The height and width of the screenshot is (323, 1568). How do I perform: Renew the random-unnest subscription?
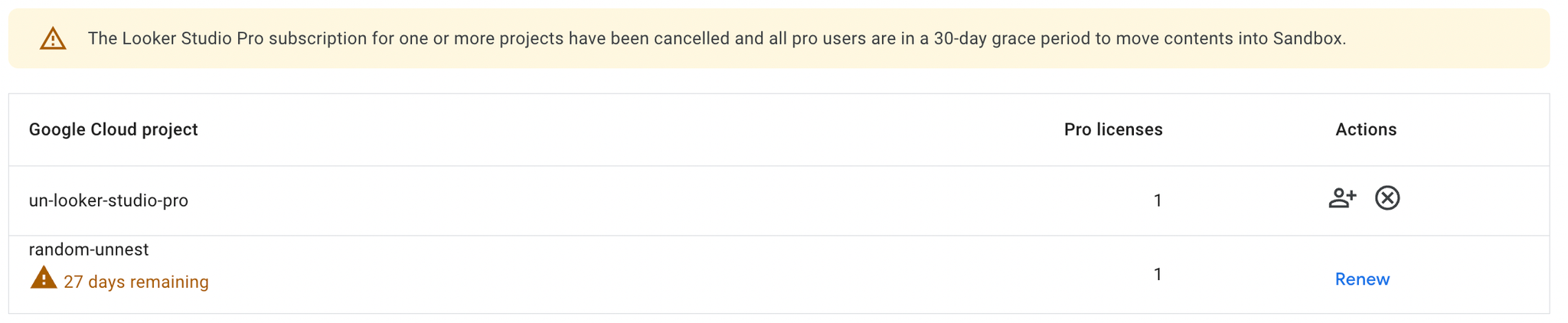pyautogui.click(x=1362, y=279)
